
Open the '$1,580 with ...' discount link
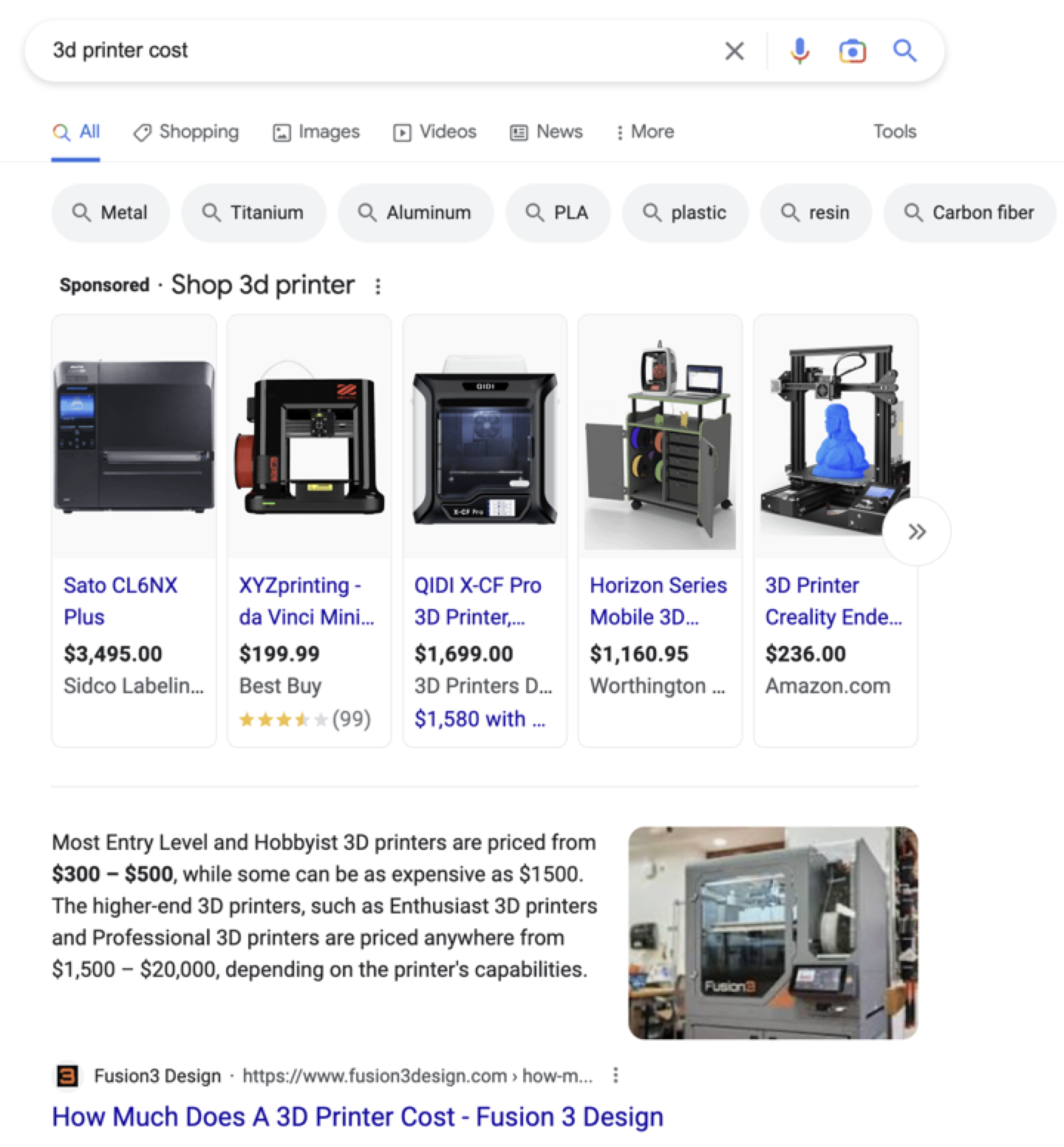(480, 719)
